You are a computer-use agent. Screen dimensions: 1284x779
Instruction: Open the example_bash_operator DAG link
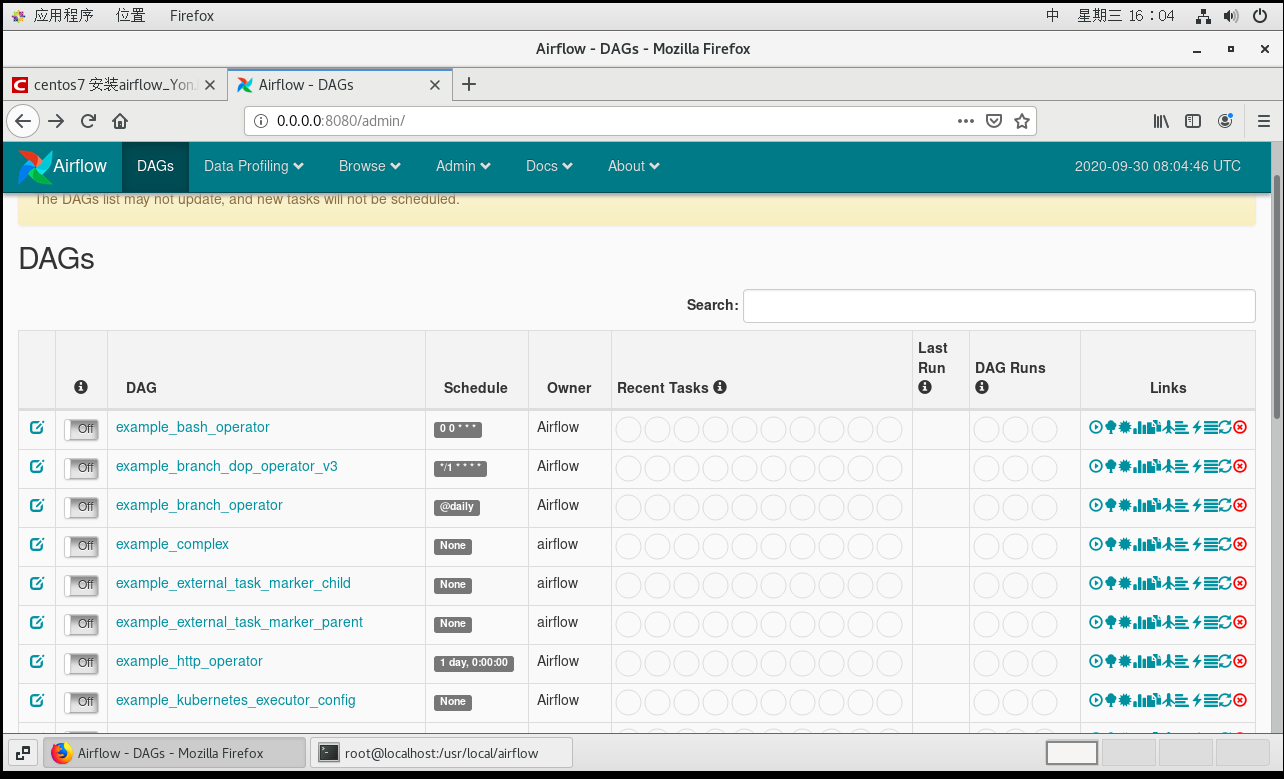(193, 427)
